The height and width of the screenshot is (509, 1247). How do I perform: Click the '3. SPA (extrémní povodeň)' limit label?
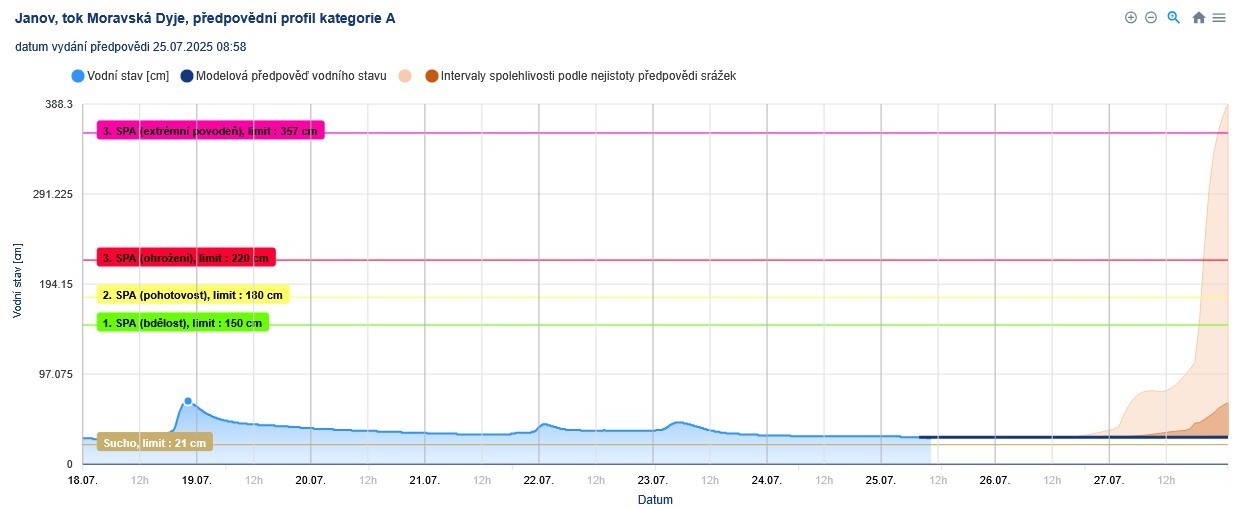(211, 131)
